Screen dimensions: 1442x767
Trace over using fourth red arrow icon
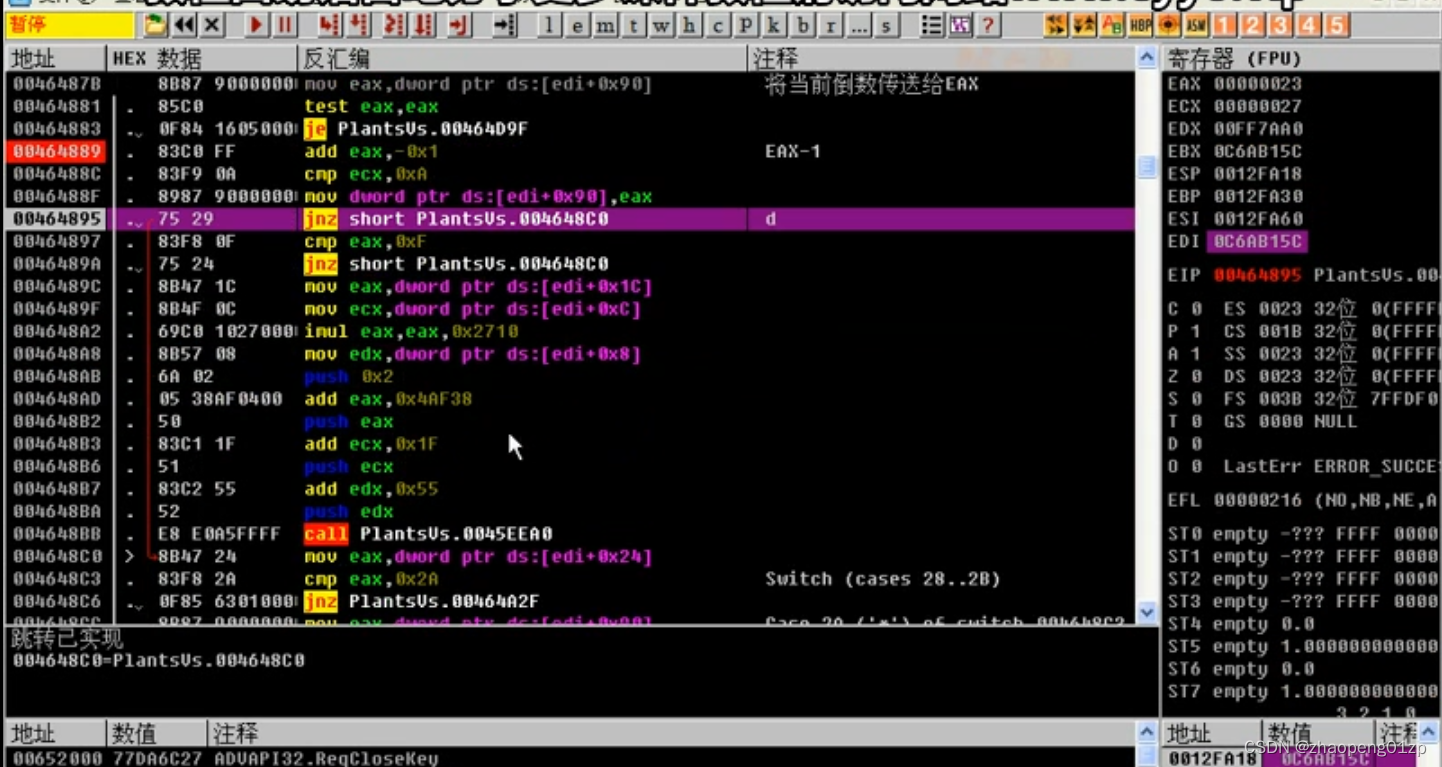(423, 25)
